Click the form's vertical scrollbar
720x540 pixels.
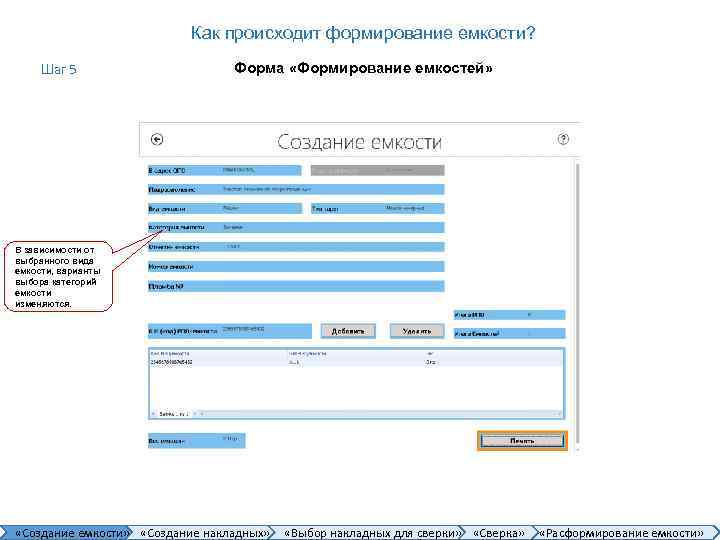coord(577,303)
